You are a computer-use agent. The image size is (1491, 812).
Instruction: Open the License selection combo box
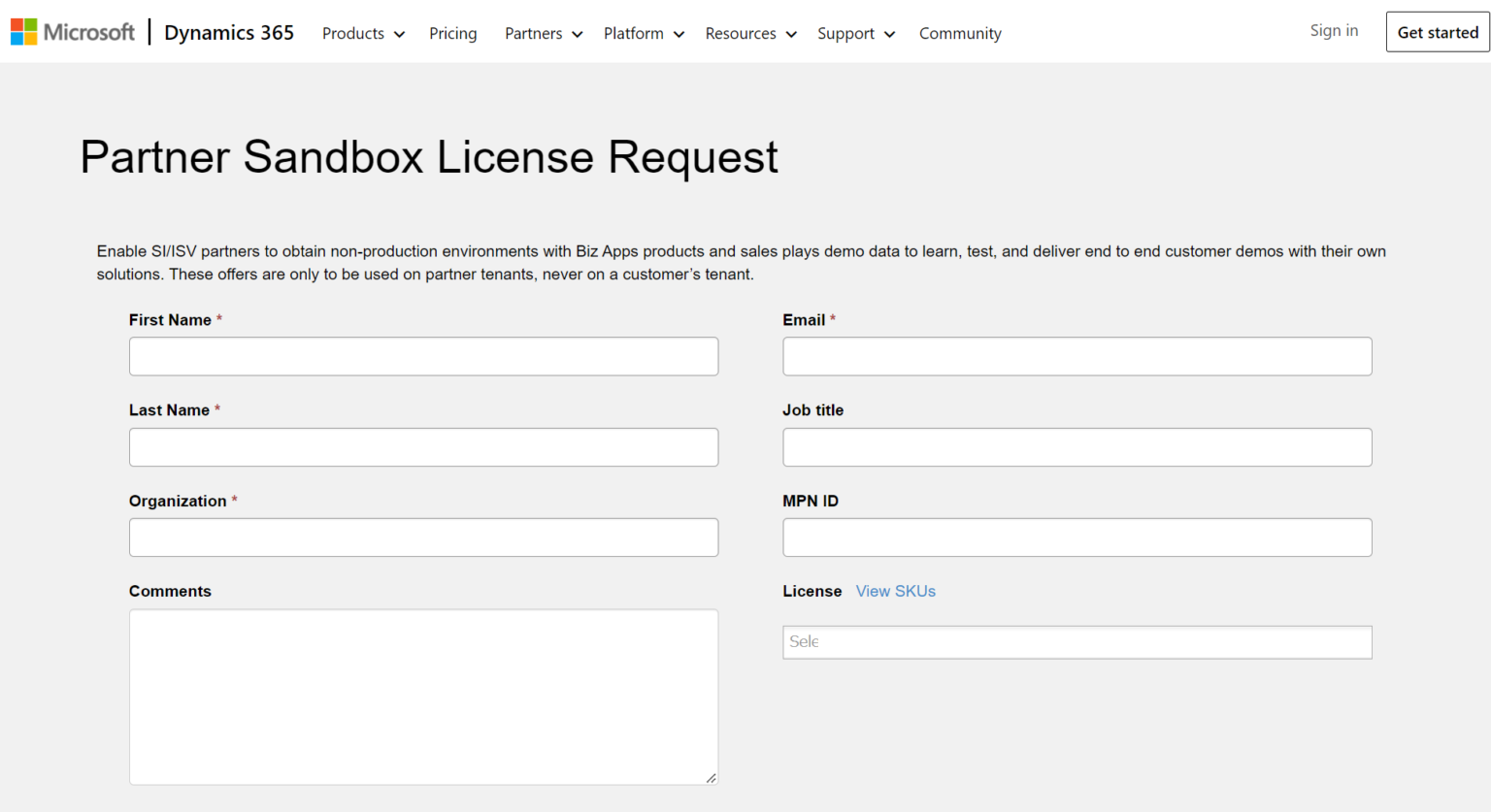(1077, 641)
